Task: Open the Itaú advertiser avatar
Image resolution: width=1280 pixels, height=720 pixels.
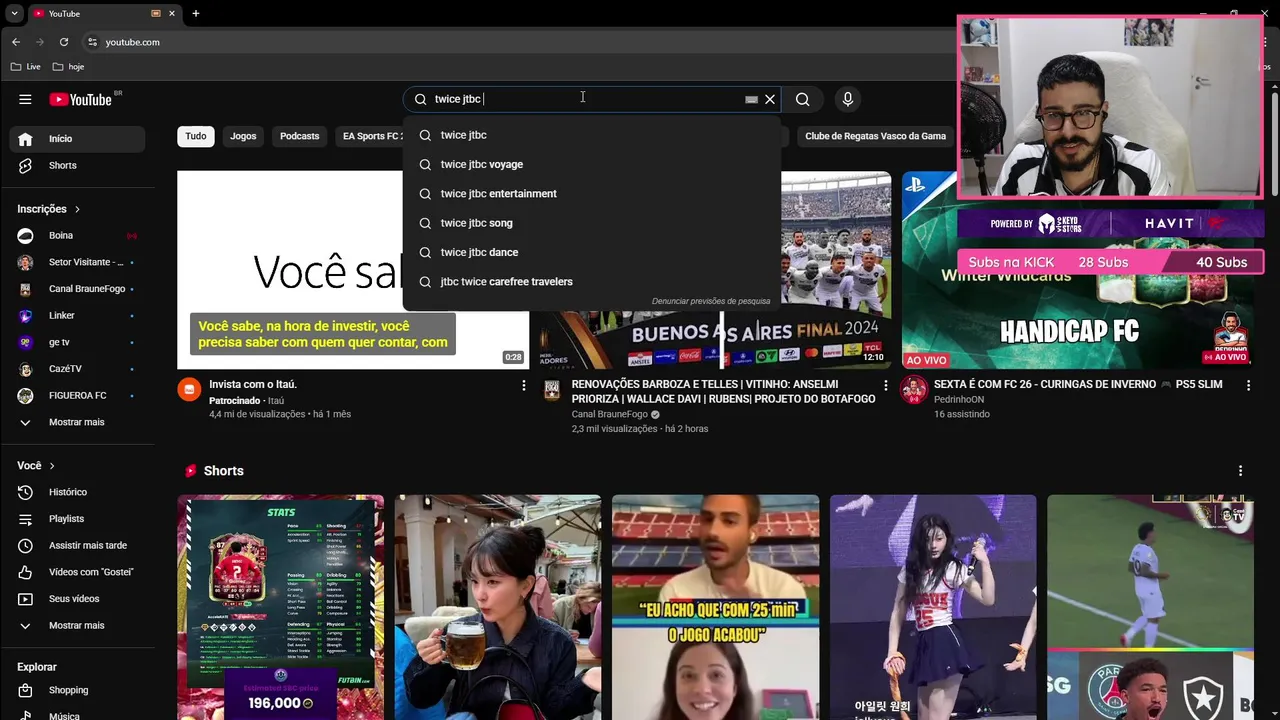Action: pyautogui.click(x=189, y=390)
